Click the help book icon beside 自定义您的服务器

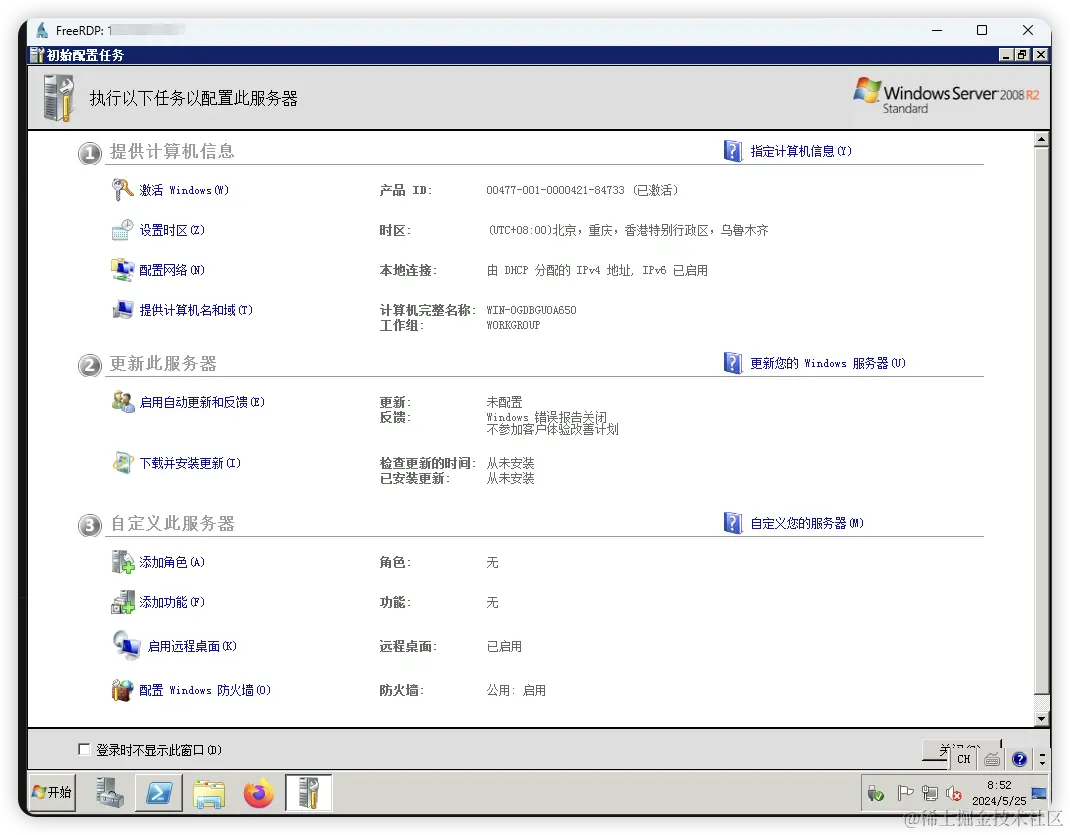click(733, 523)
